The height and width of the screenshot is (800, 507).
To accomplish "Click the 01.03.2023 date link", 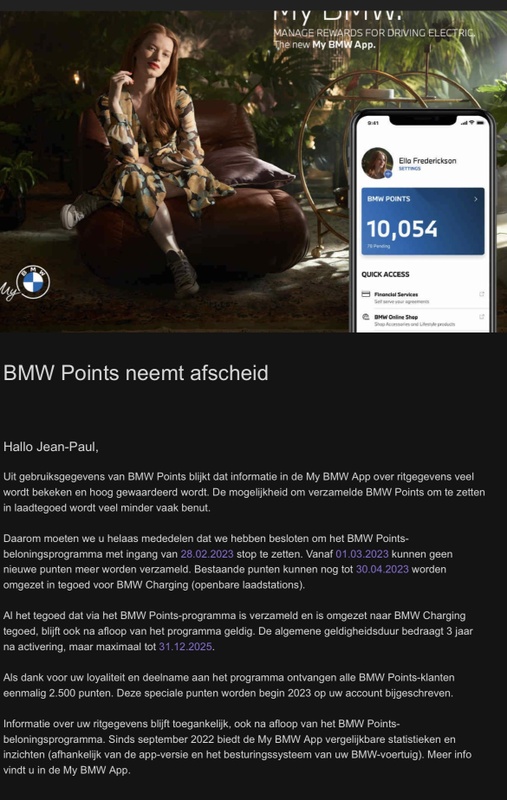I will click(362, 554).
